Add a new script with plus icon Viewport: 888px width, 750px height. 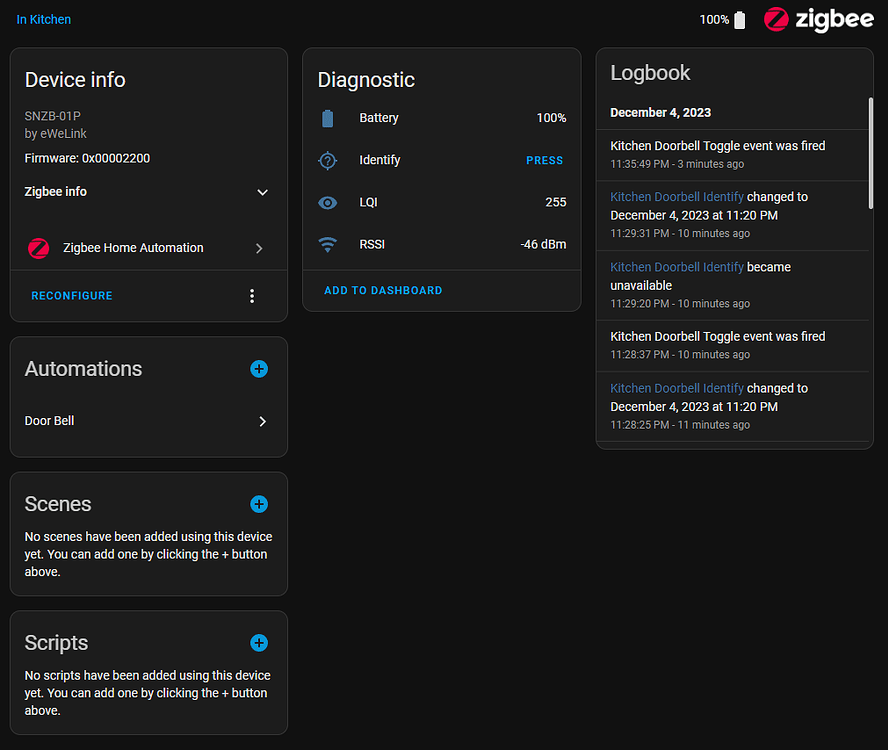tap(259, 643)
